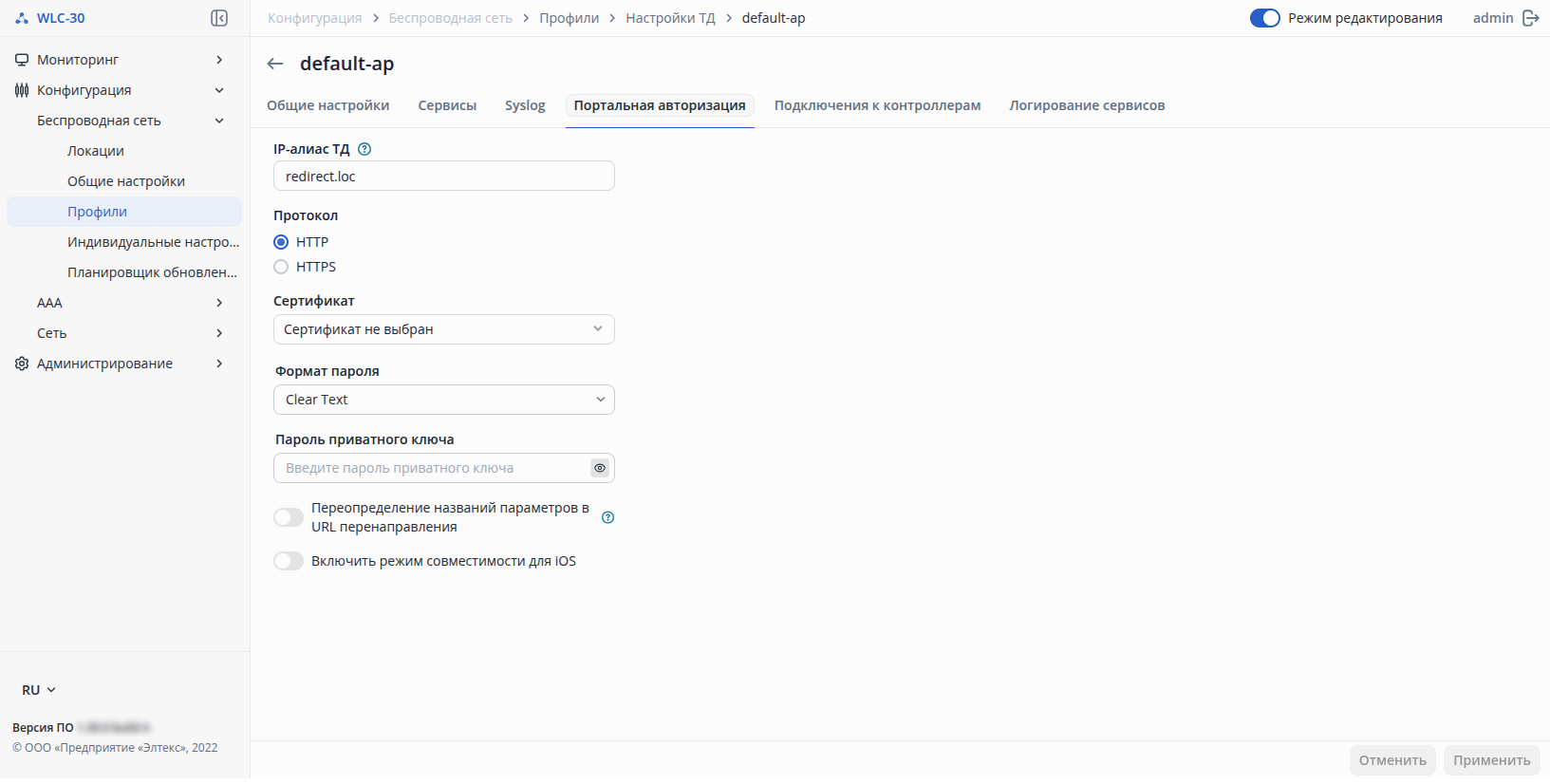Toggle Режим редактирования switch
This screenshot has width=1550, height=784.
point(1264,18)
